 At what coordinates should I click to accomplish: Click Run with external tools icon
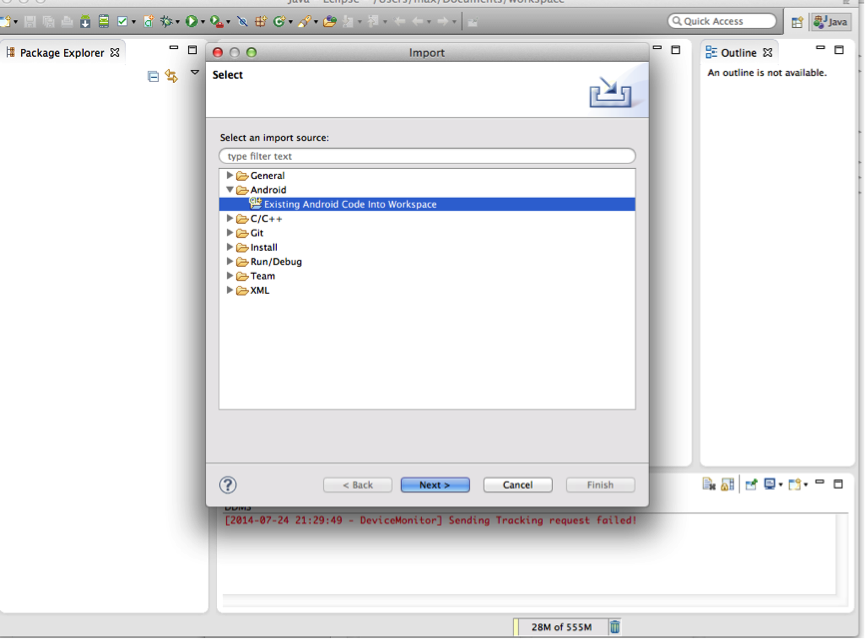217,22
